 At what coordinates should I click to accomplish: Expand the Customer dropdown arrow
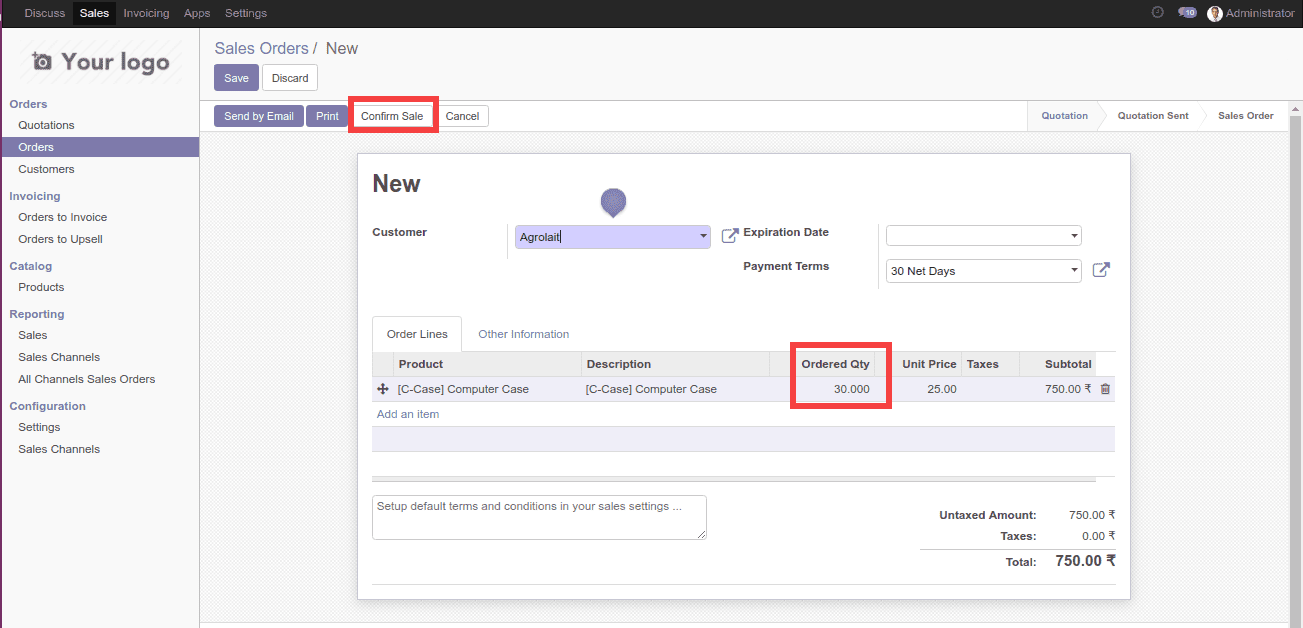tap(703, 237)
